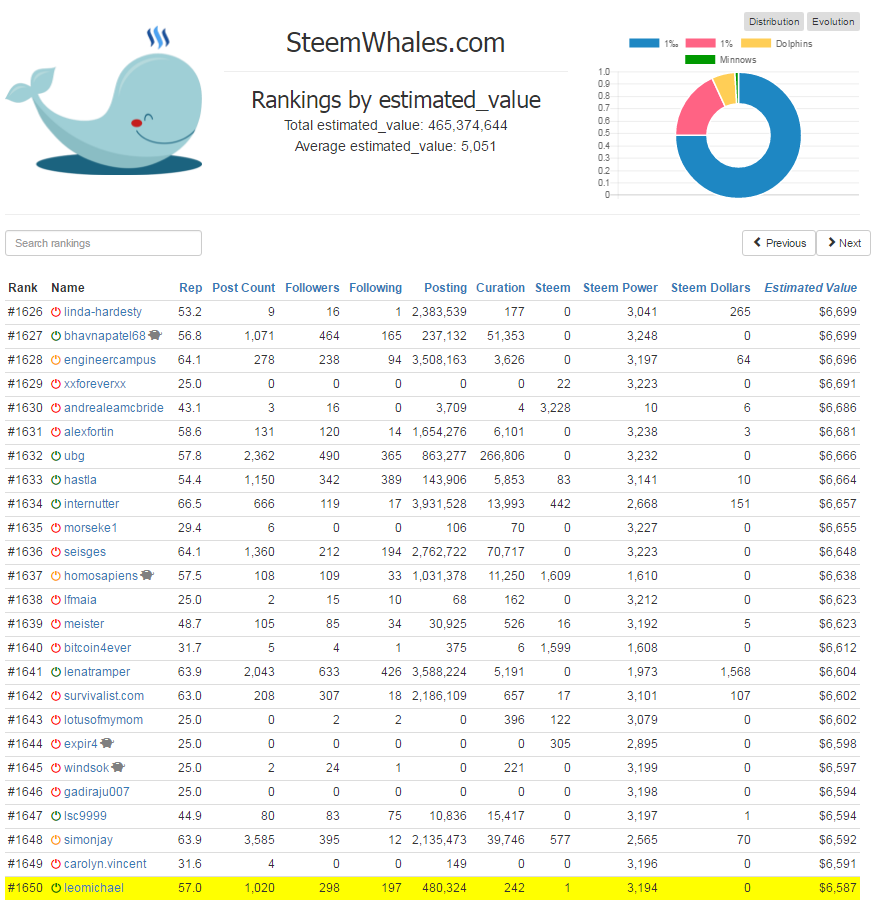
Task: Click the whale badge next to homosapiens
Action: [x=147, y=575]
